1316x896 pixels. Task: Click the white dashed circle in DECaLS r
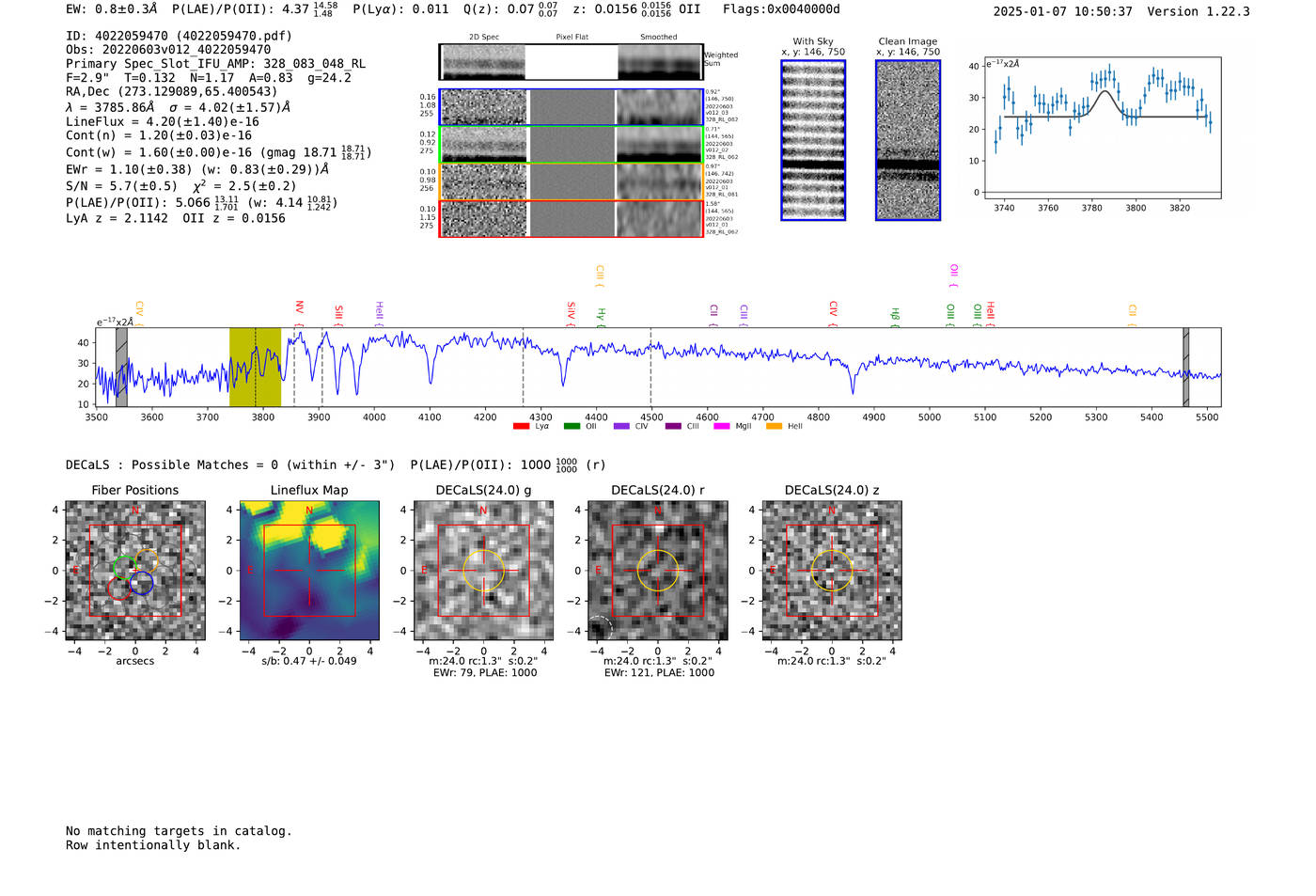point(601,628)
